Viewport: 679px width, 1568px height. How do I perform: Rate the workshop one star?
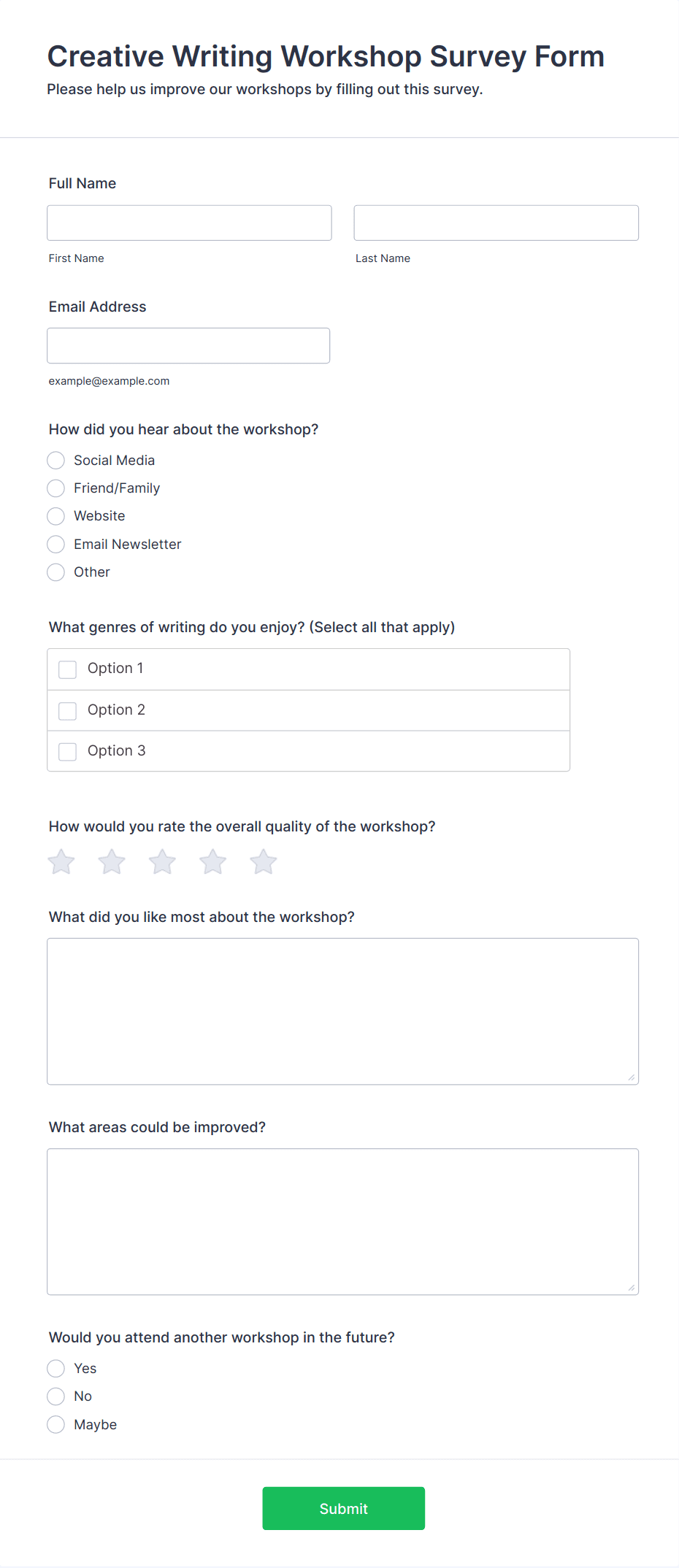coord(61,862)
